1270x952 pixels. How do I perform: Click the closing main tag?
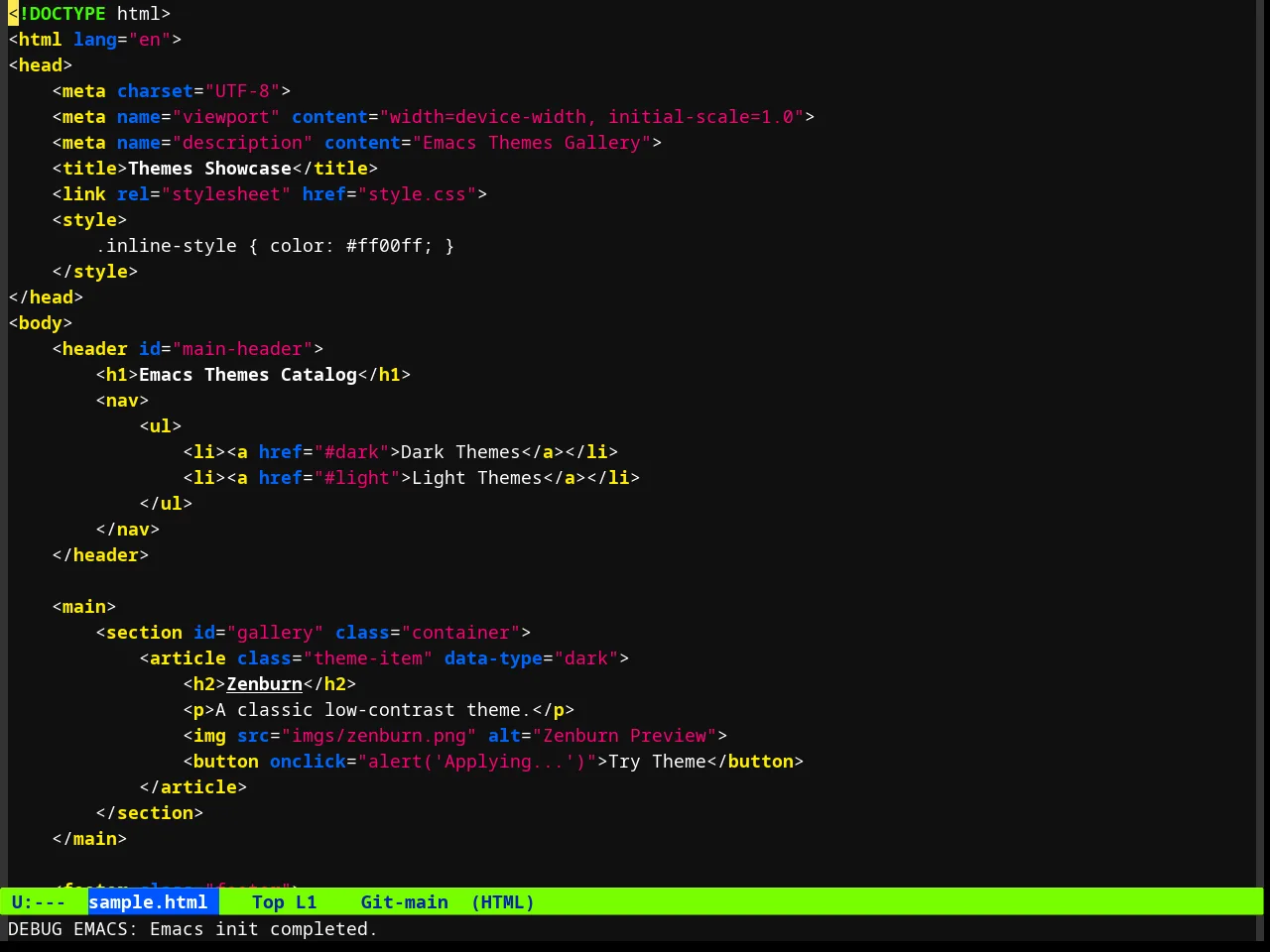(89, 839)
